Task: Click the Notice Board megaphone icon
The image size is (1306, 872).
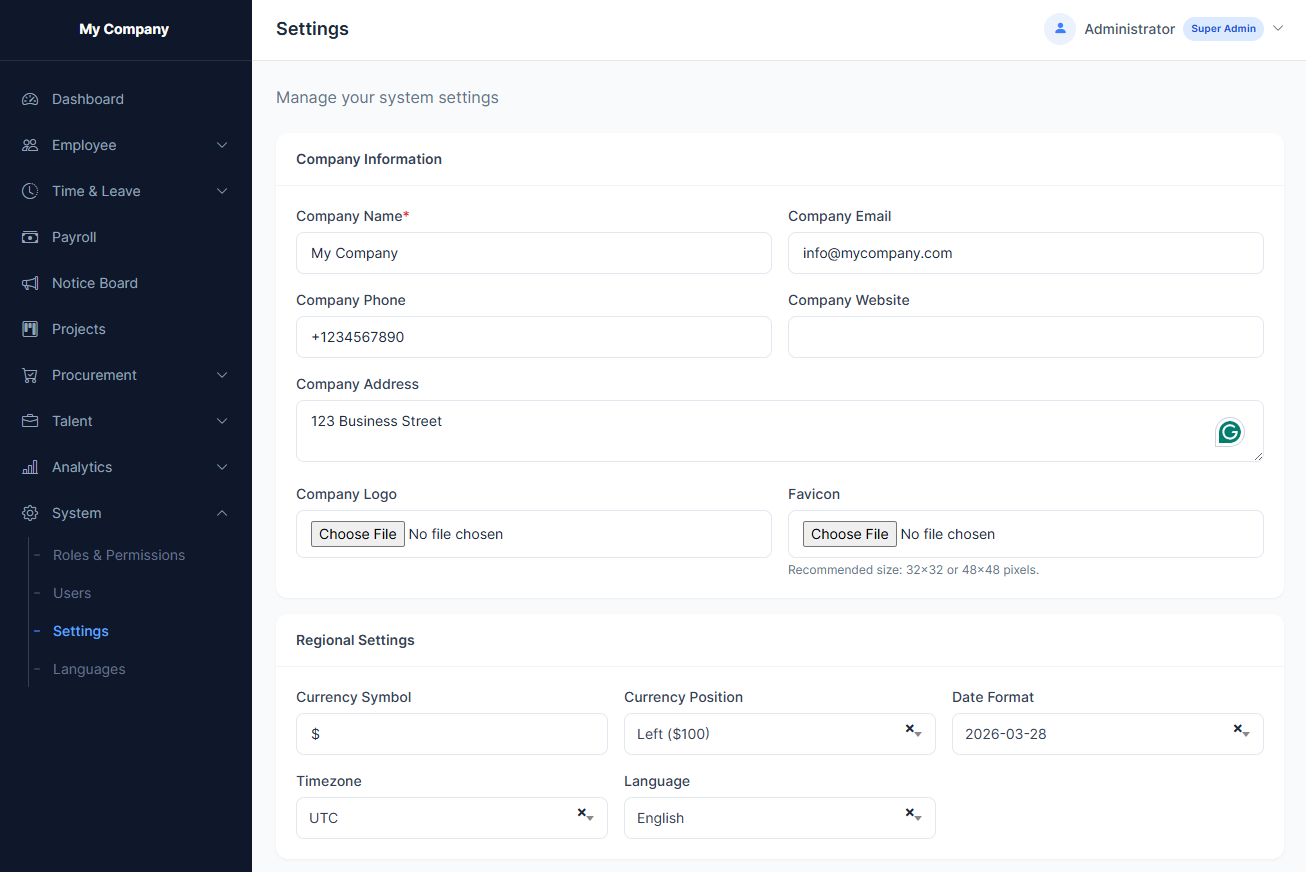Action: coord(30,283)
